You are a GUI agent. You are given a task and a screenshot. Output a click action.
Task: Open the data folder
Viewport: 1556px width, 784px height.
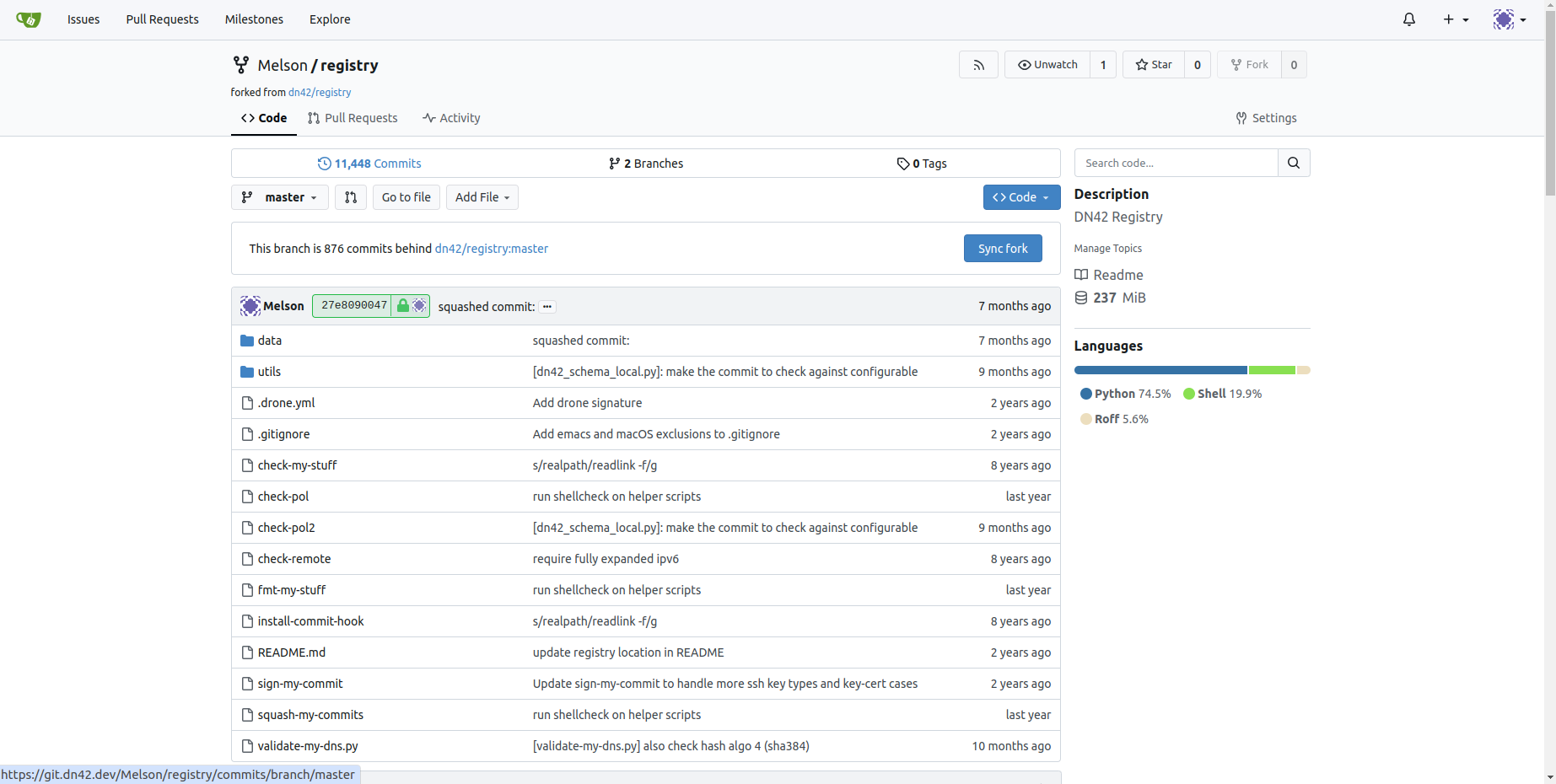269,341
